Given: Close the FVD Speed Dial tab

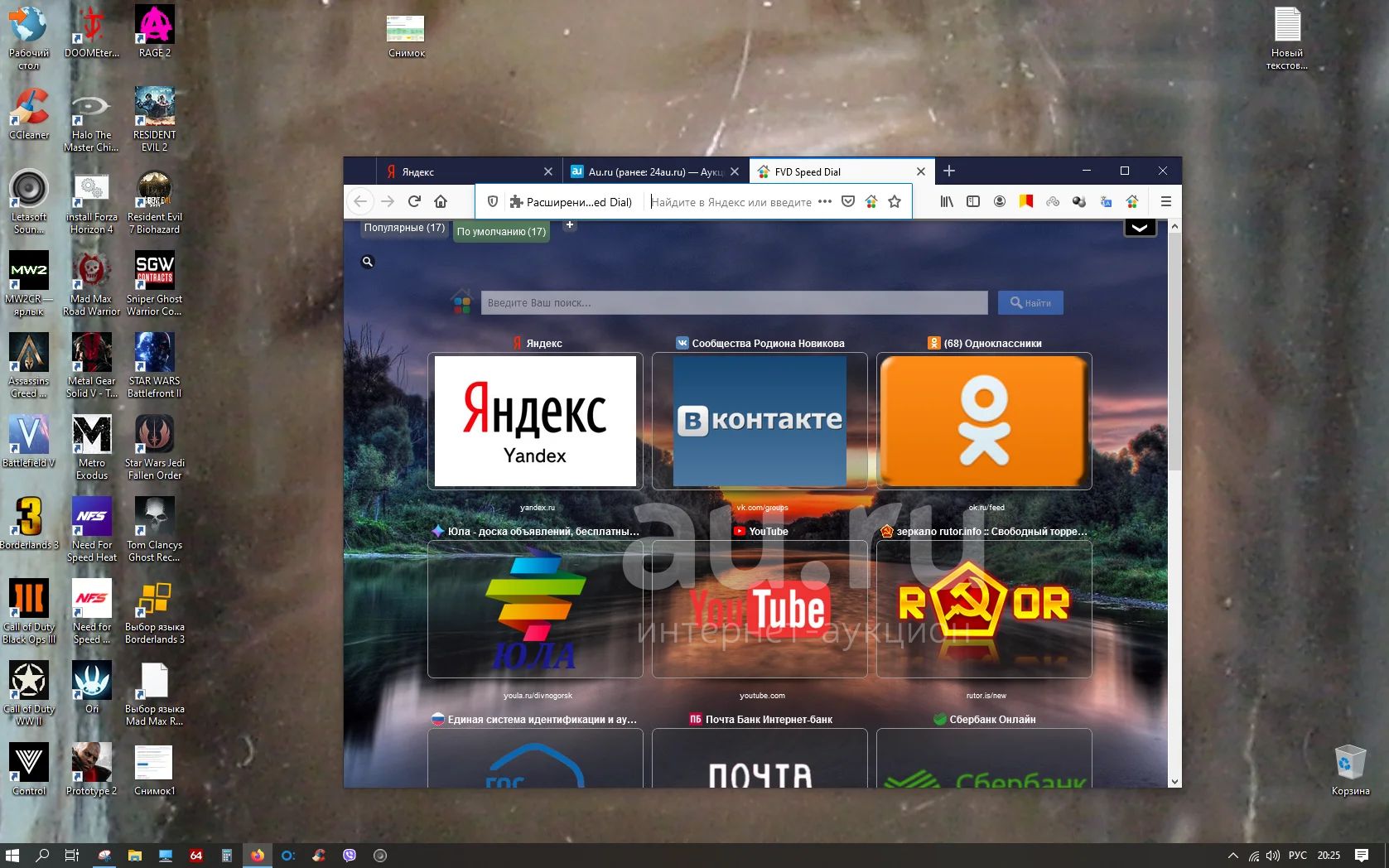Looking at the screenshot, I should [921, 171].
